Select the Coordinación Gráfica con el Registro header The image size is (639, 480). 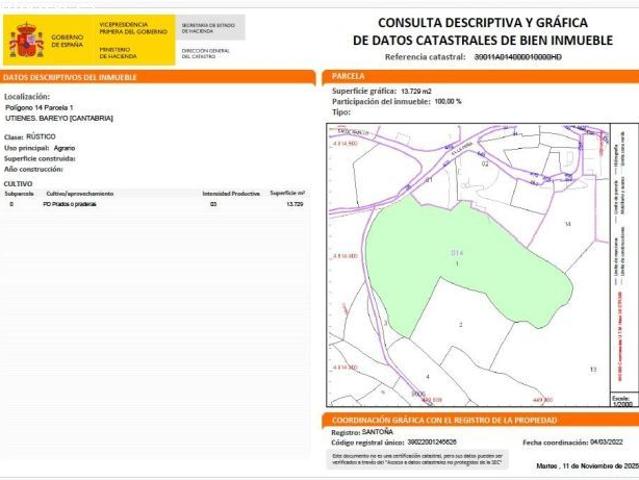(480, 420)
